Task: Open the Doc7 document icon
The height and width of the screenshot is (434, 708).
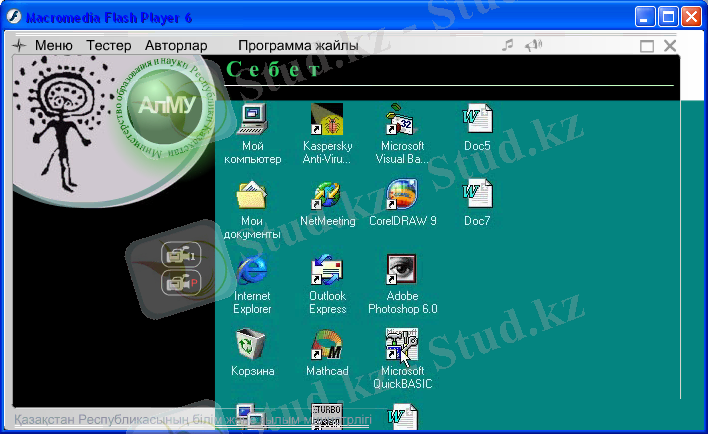Action: coord(477,194)
